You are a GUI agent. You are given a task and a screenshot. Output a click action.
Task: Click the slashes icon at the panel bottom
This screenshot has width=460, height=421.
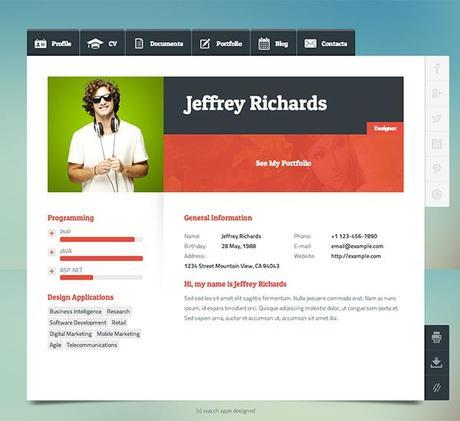coord(437,387)
